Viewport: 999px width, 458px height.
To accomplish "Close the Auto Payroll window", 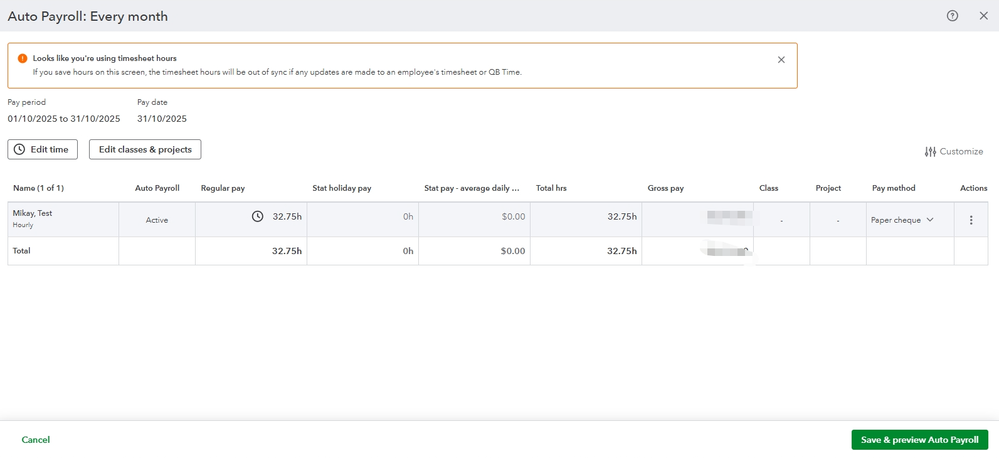I will click(x=983, y=16).
